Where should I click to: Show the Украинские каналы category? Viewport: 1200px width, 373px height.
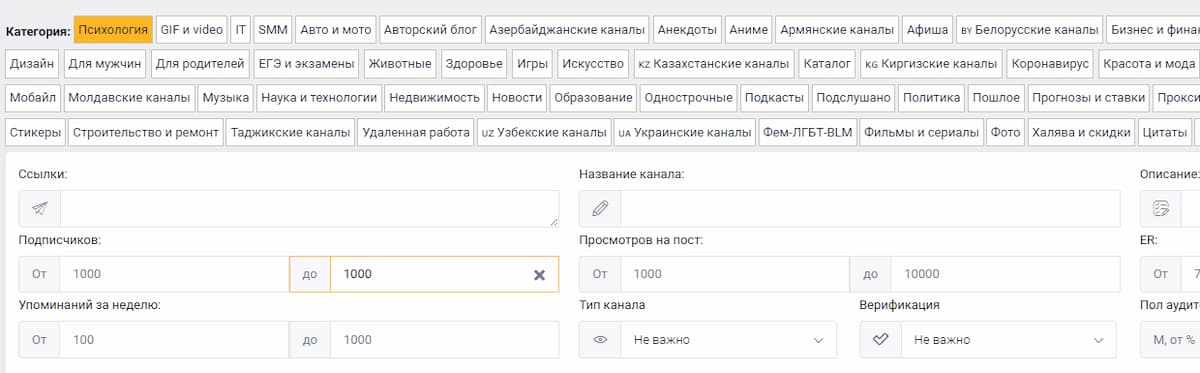point(685,132)
